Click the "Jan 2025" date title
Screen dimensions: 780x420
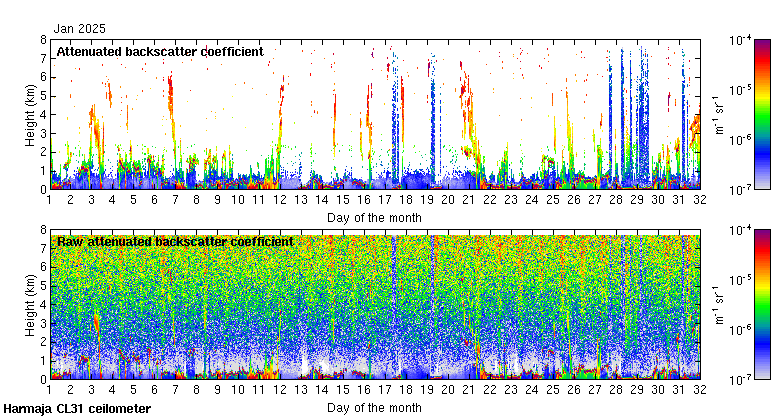[80, 29]
